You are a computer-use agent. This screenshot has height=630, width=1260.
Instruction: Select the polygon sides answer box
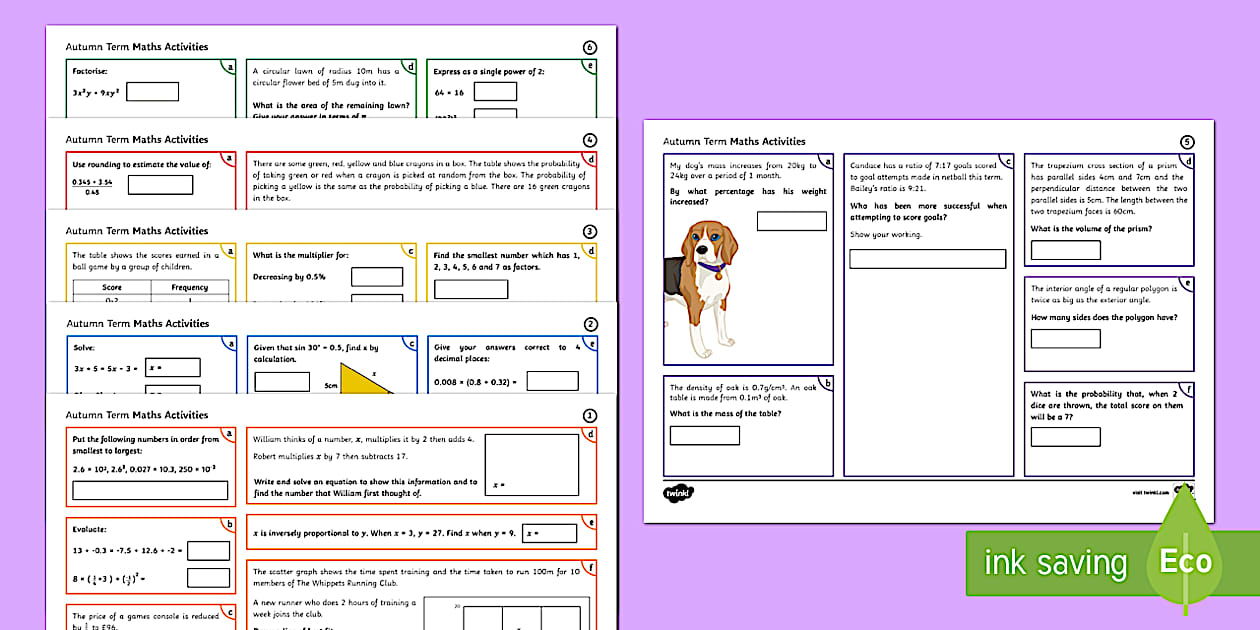1065,338
